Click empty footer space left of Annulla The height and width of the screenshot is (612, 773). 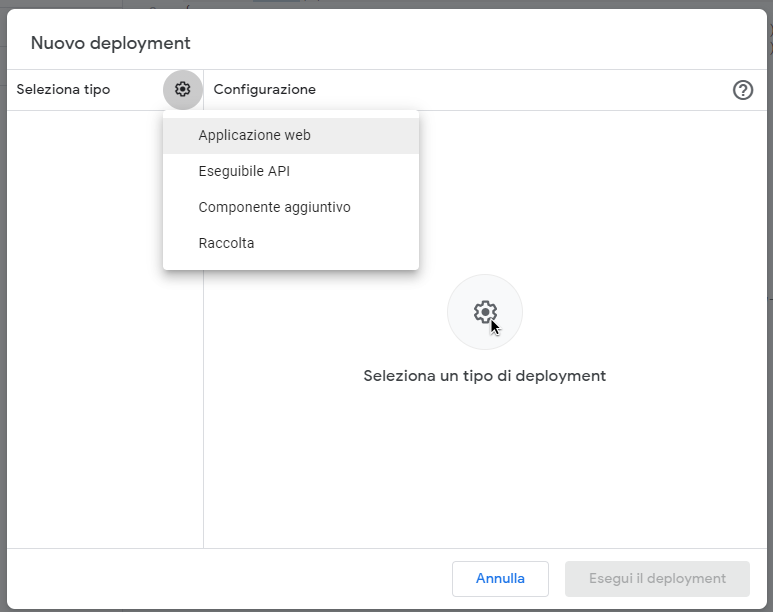[x=230, y=578]
